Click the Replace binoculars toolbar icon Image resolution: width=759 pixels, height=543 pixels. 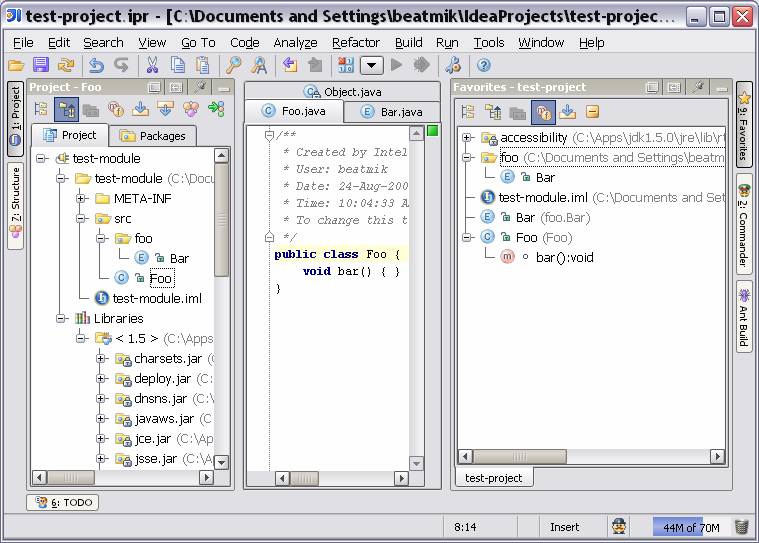pos(258,65)
